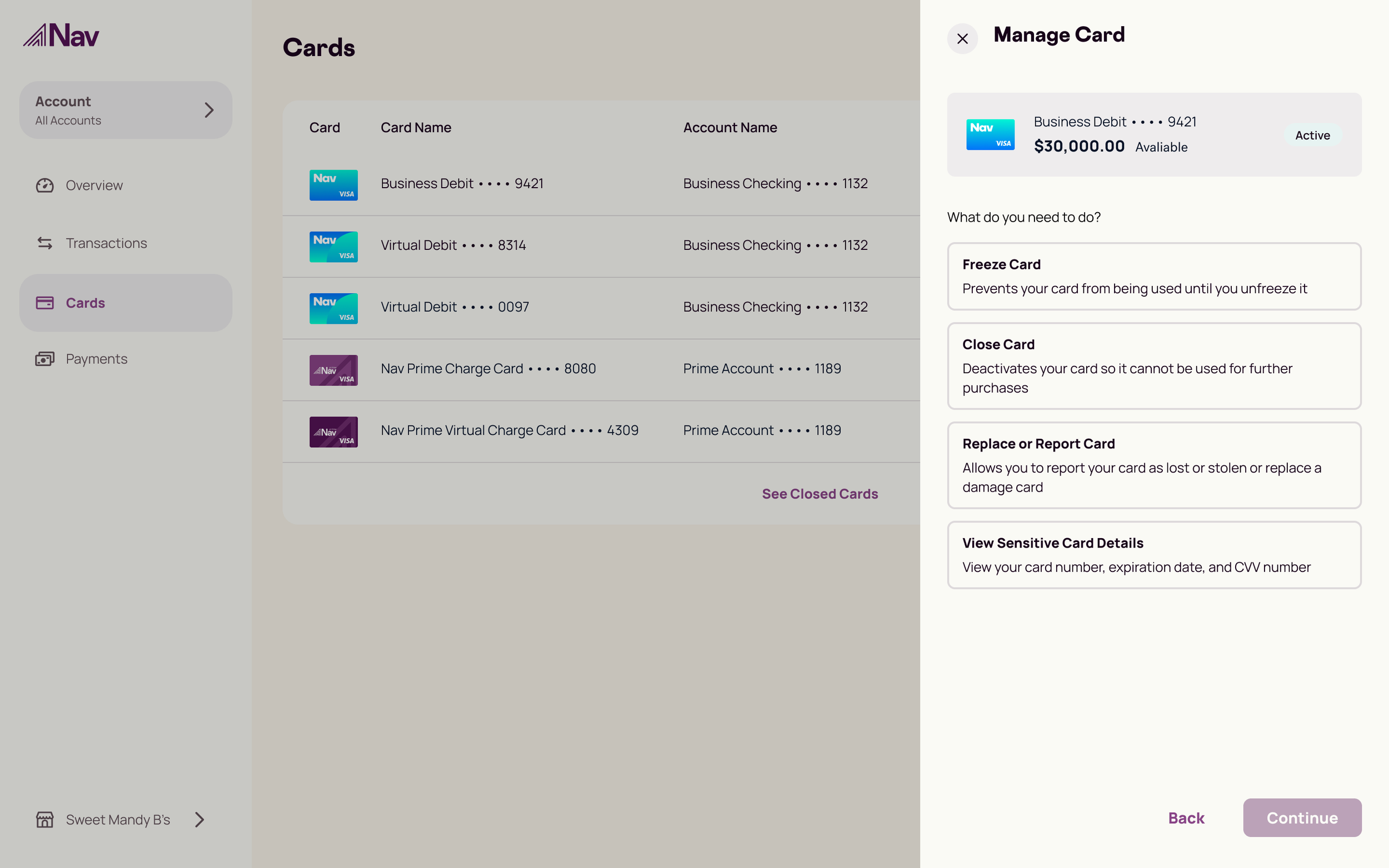Close the Manage Card panel with X

962,38
